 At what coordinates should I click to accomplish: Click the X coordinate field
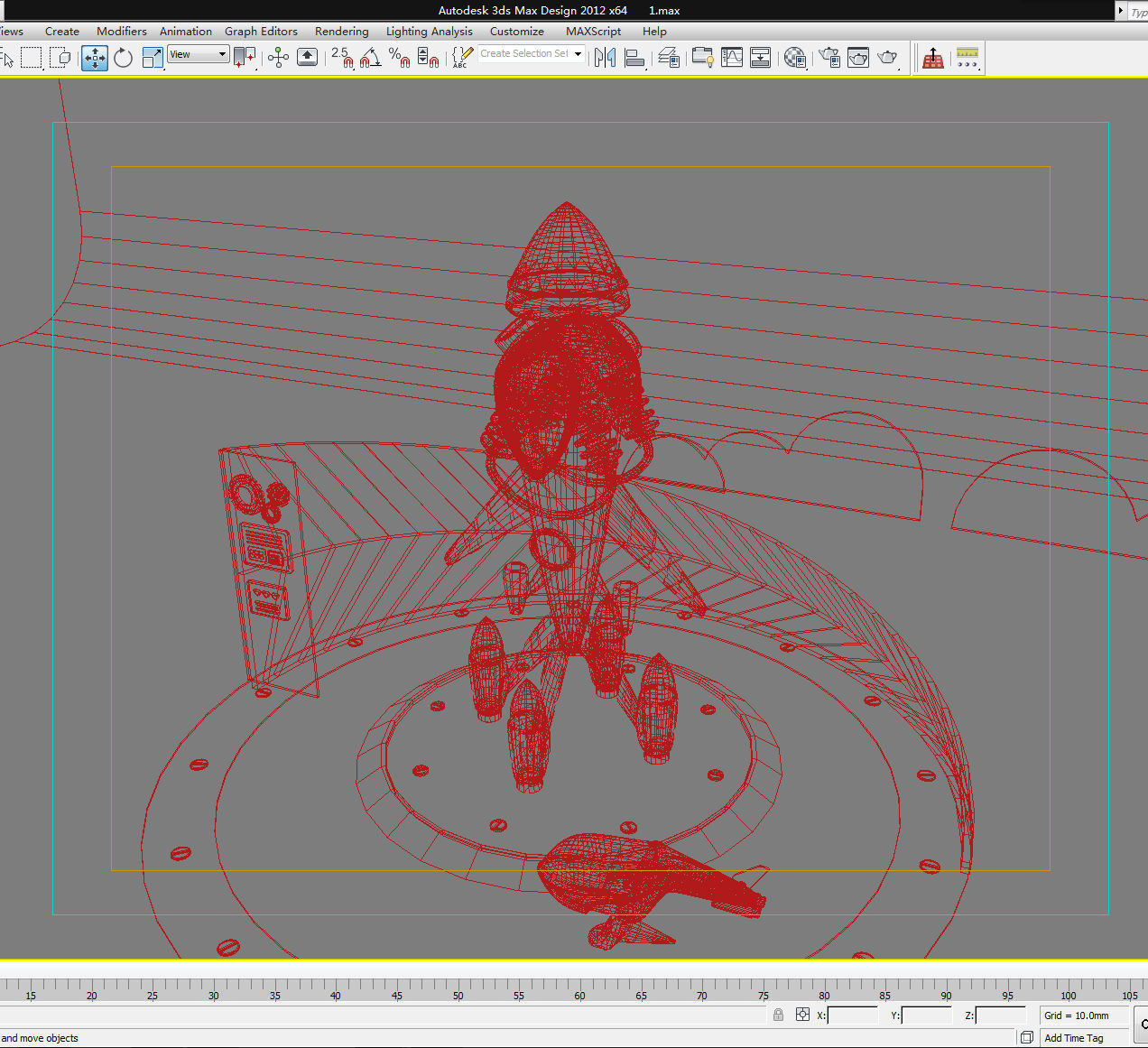tap(852, 1016)
